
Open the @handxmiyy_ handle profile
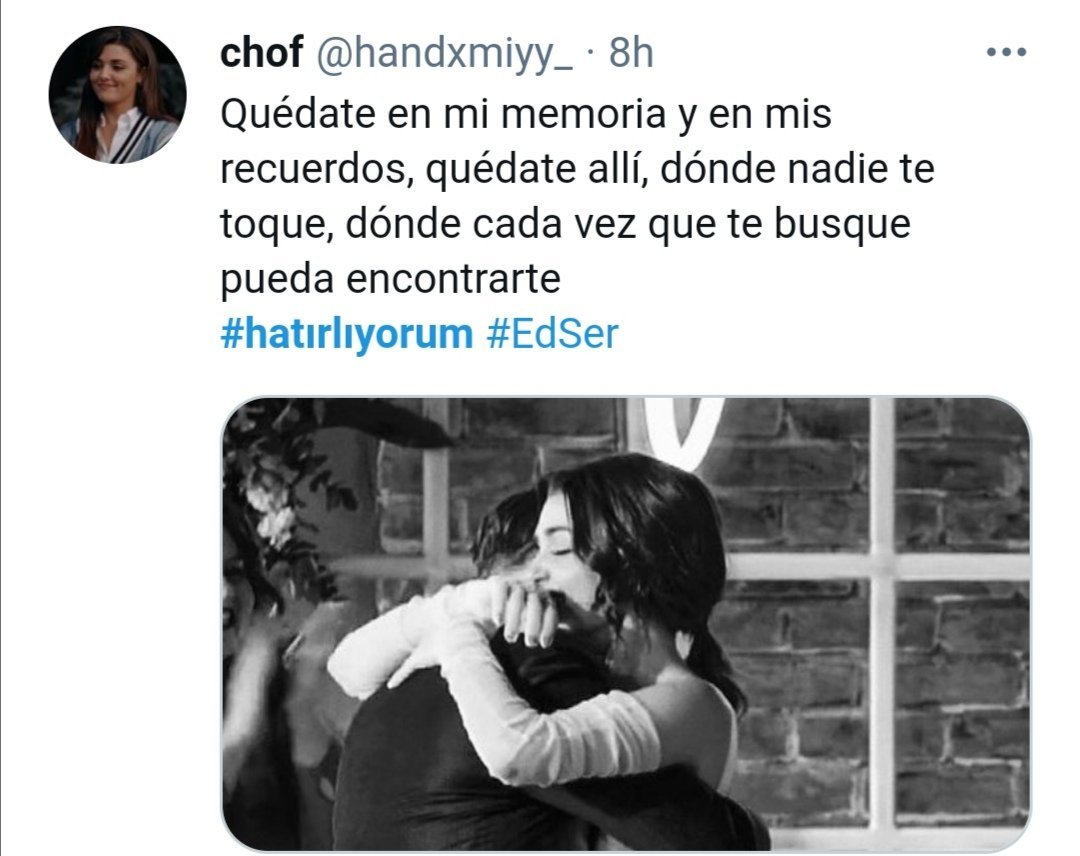[444, 53]
